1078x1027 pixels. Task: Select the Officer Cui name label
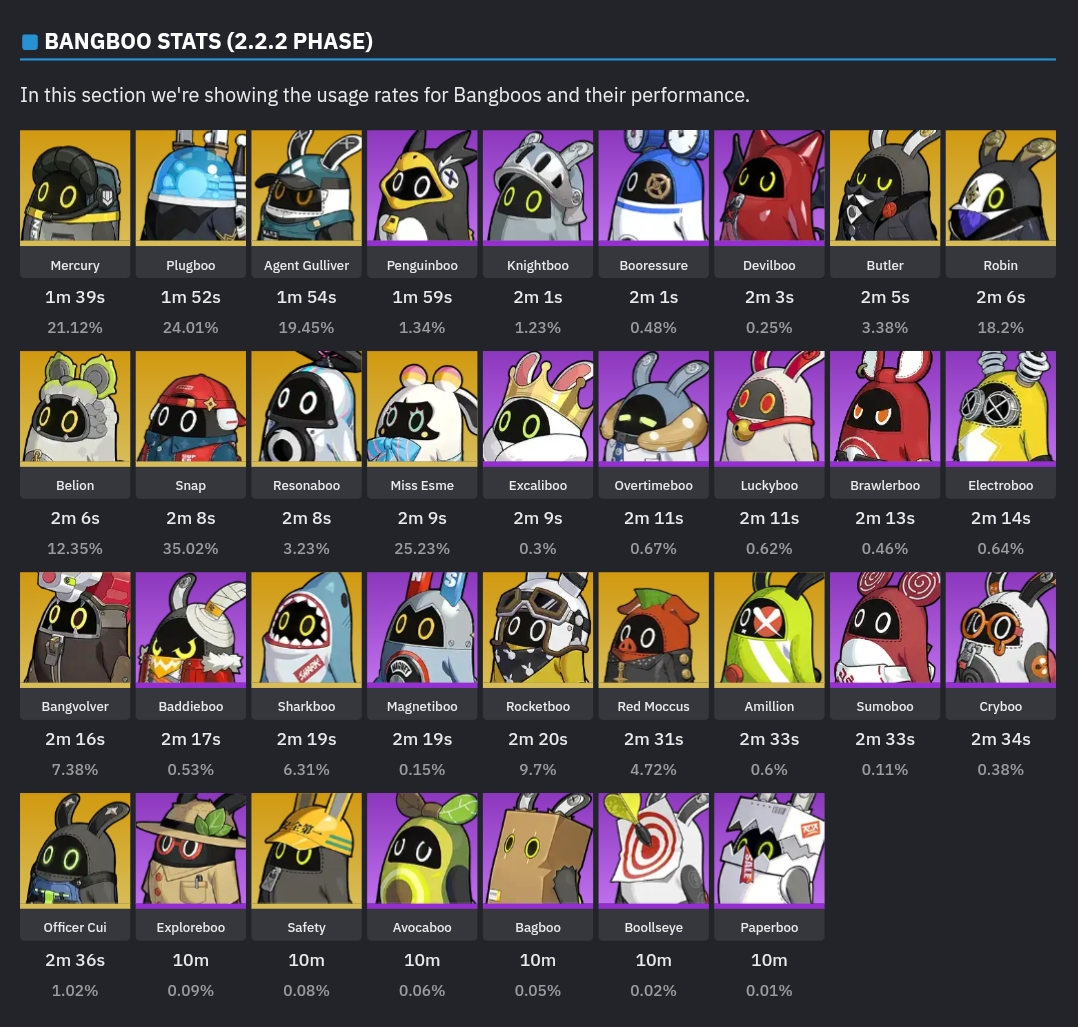coord(75,927)
